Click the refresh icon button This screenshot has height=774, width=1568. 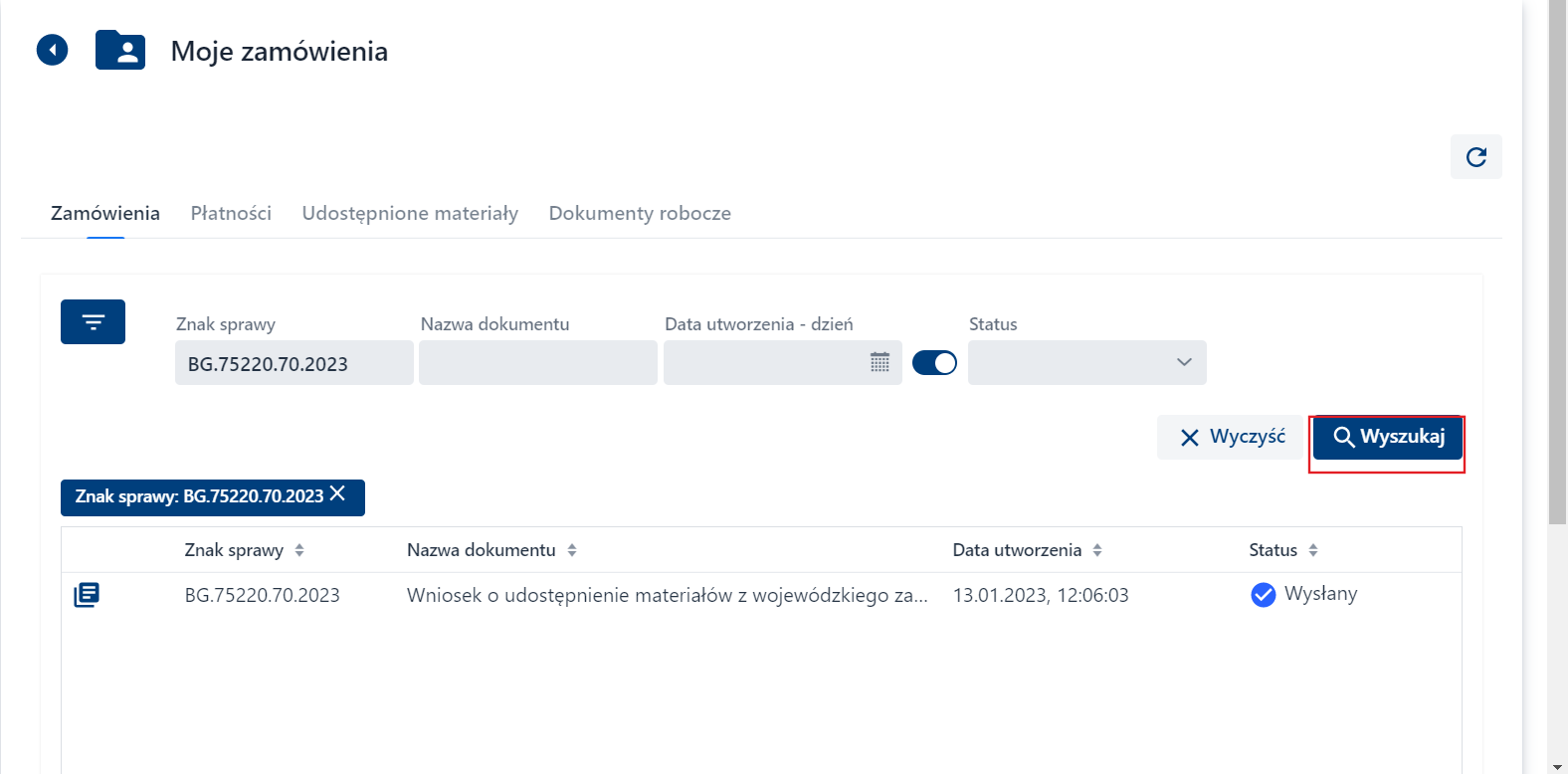(x=1475, y=157)
